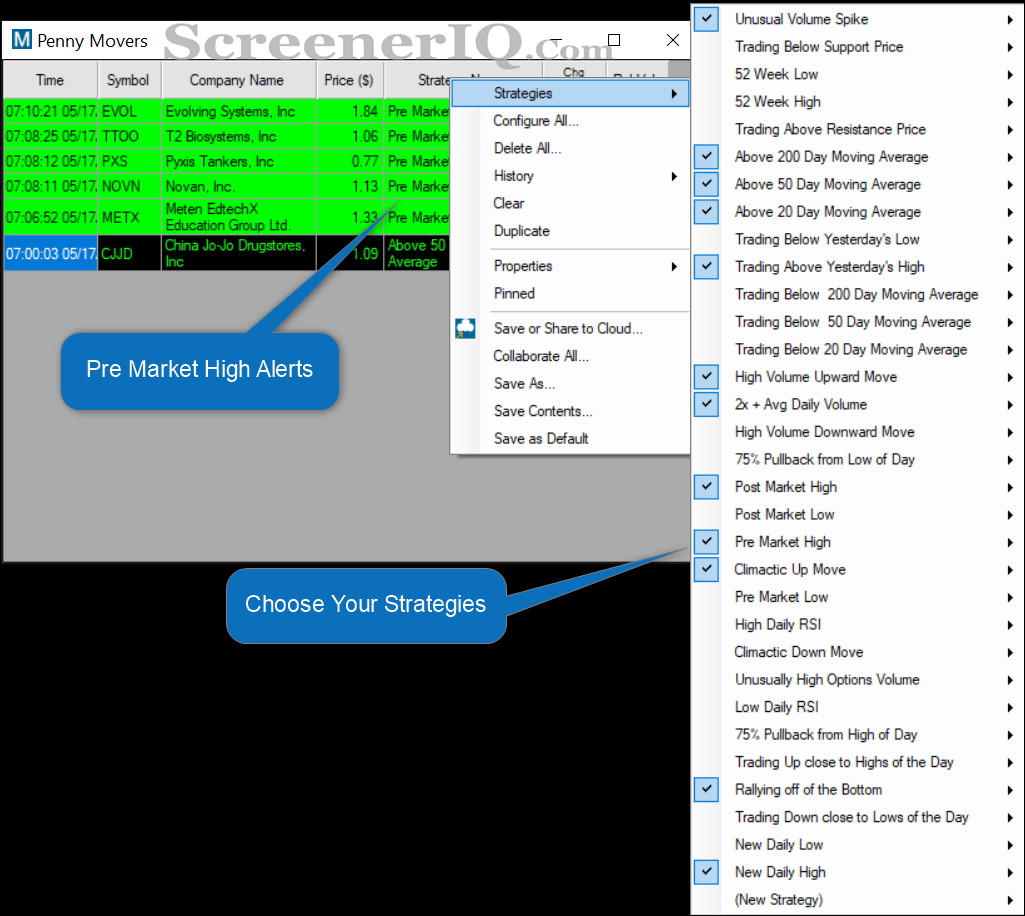Image resolution: width=1025 pixels, height=916 pixels.
Task: Sort by Company Name column header
Action: pos(237,80)
